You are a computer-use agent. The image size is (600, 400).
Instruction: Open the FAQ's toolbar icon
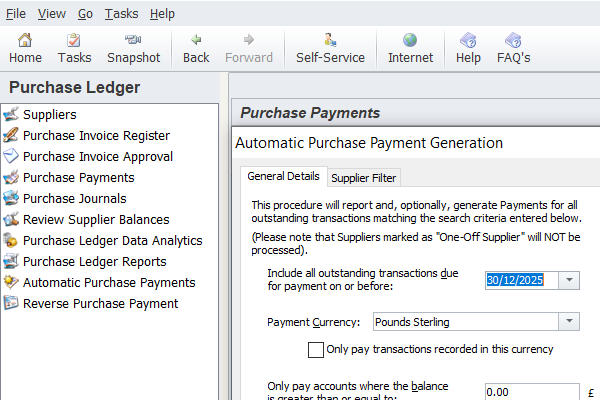click(x=513, y=40)
